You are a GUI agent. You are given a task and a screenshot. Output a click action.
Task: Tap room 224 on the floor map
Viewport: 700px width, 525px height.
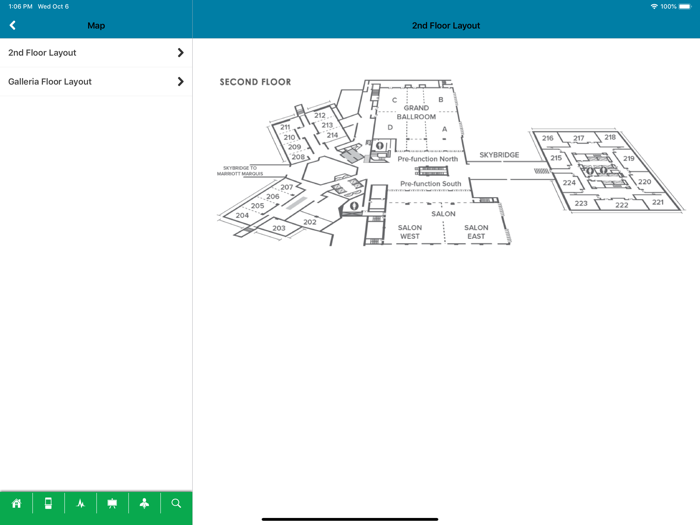point(569,183)
